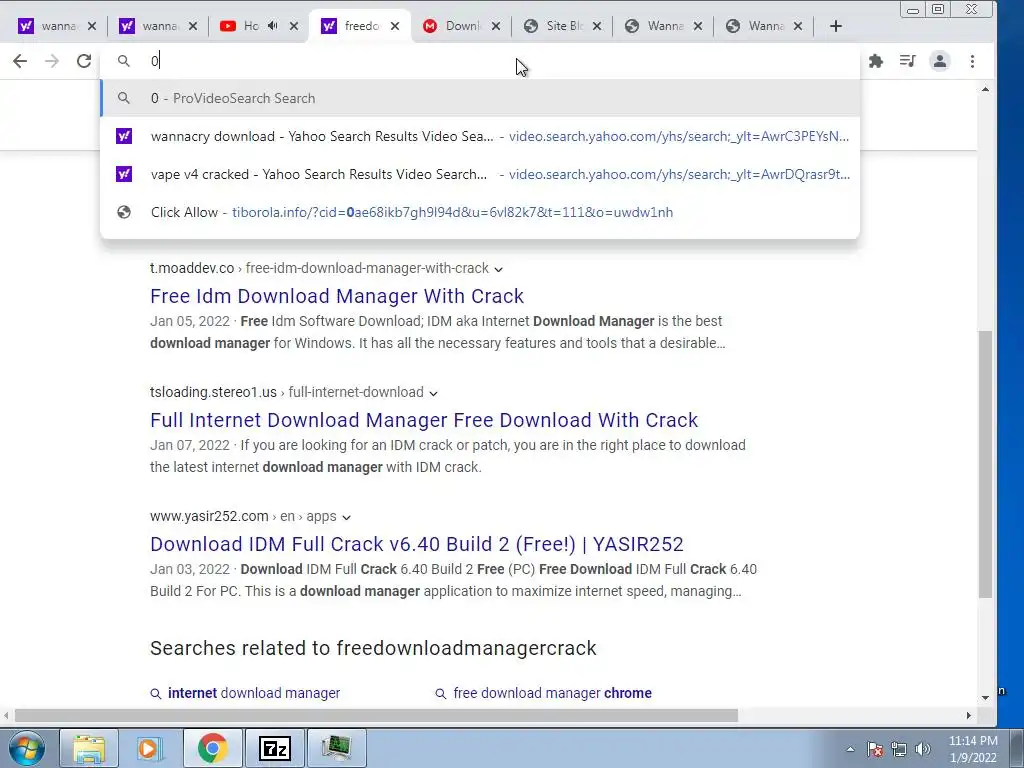Expand the www.yasir252.com result dropdown arrow
The image size is (1024, 768).
coord(346,517)
